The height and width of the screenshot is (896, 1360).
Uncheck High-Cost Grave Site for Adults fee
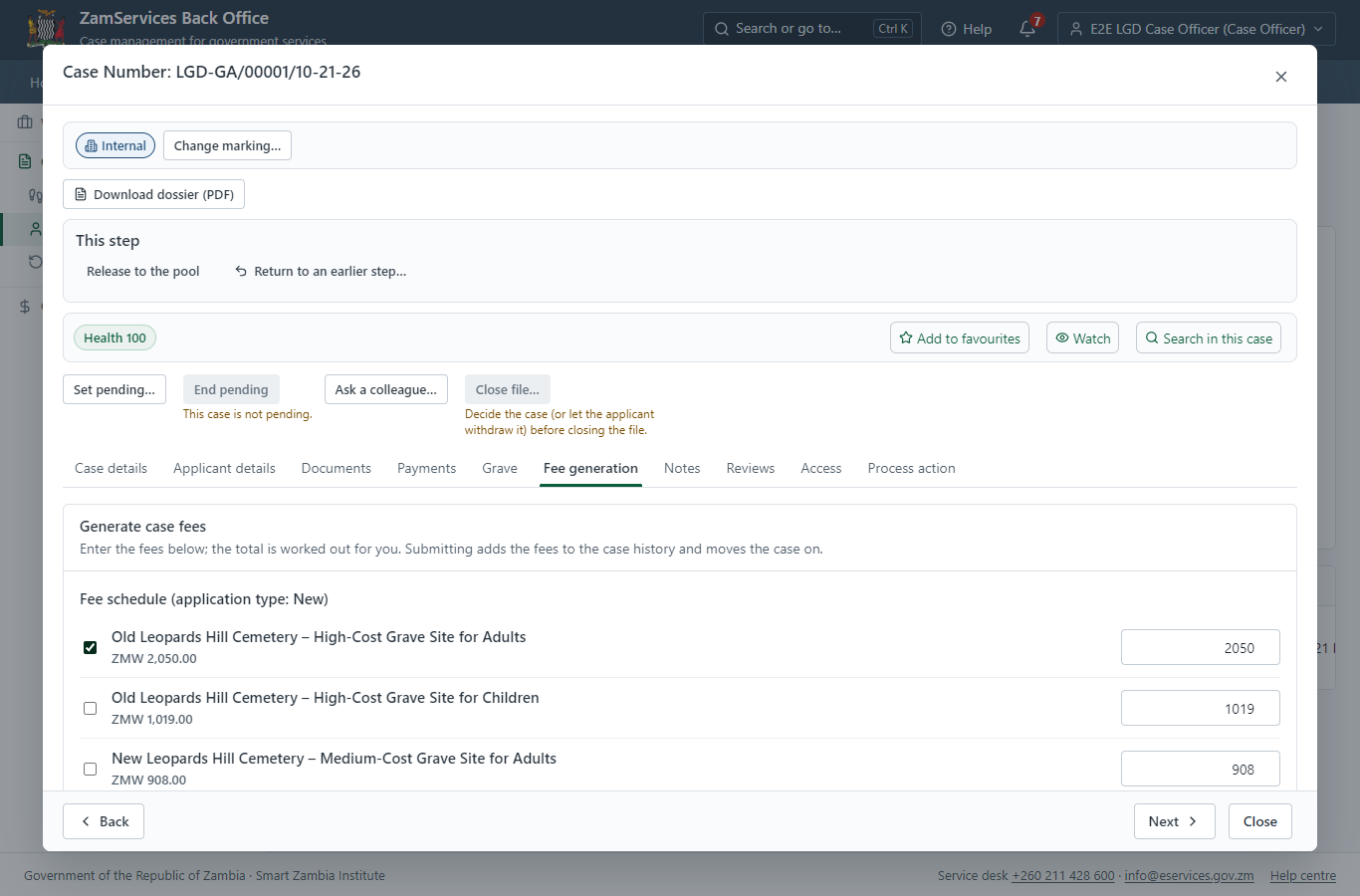point(91,647)
